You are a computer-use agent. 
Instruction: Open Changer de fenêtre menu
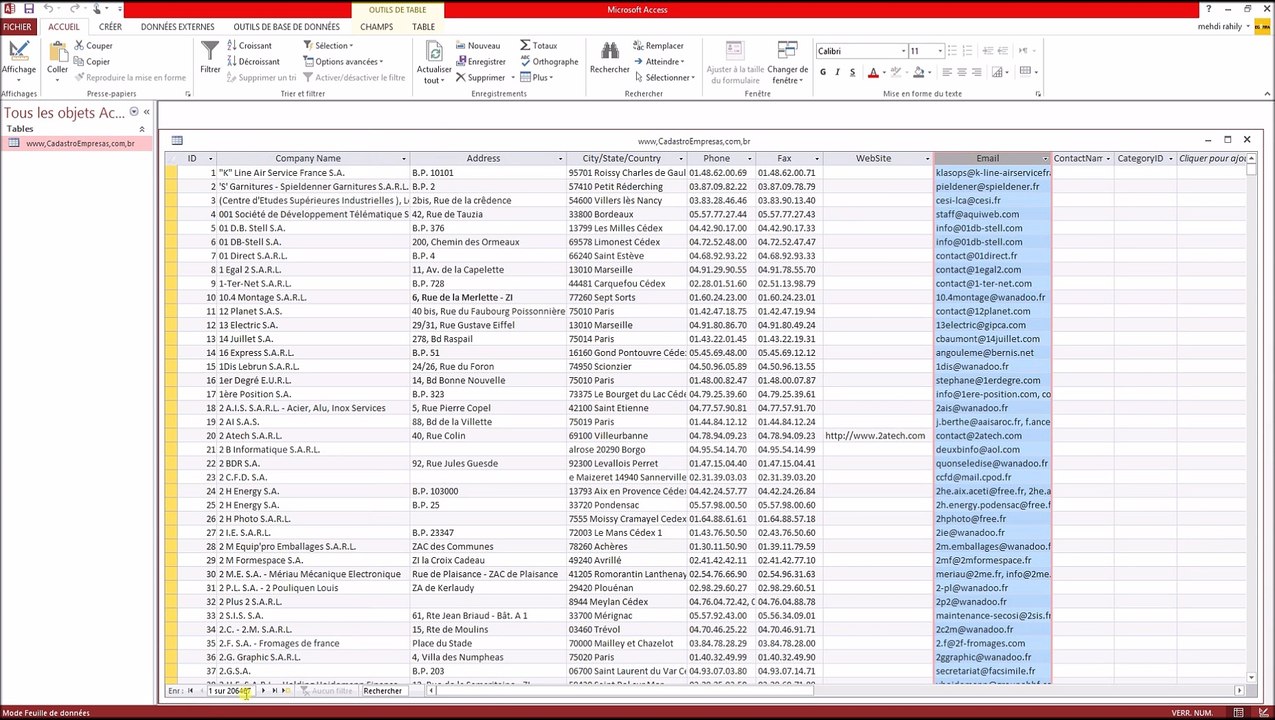(x=788, y=62)
